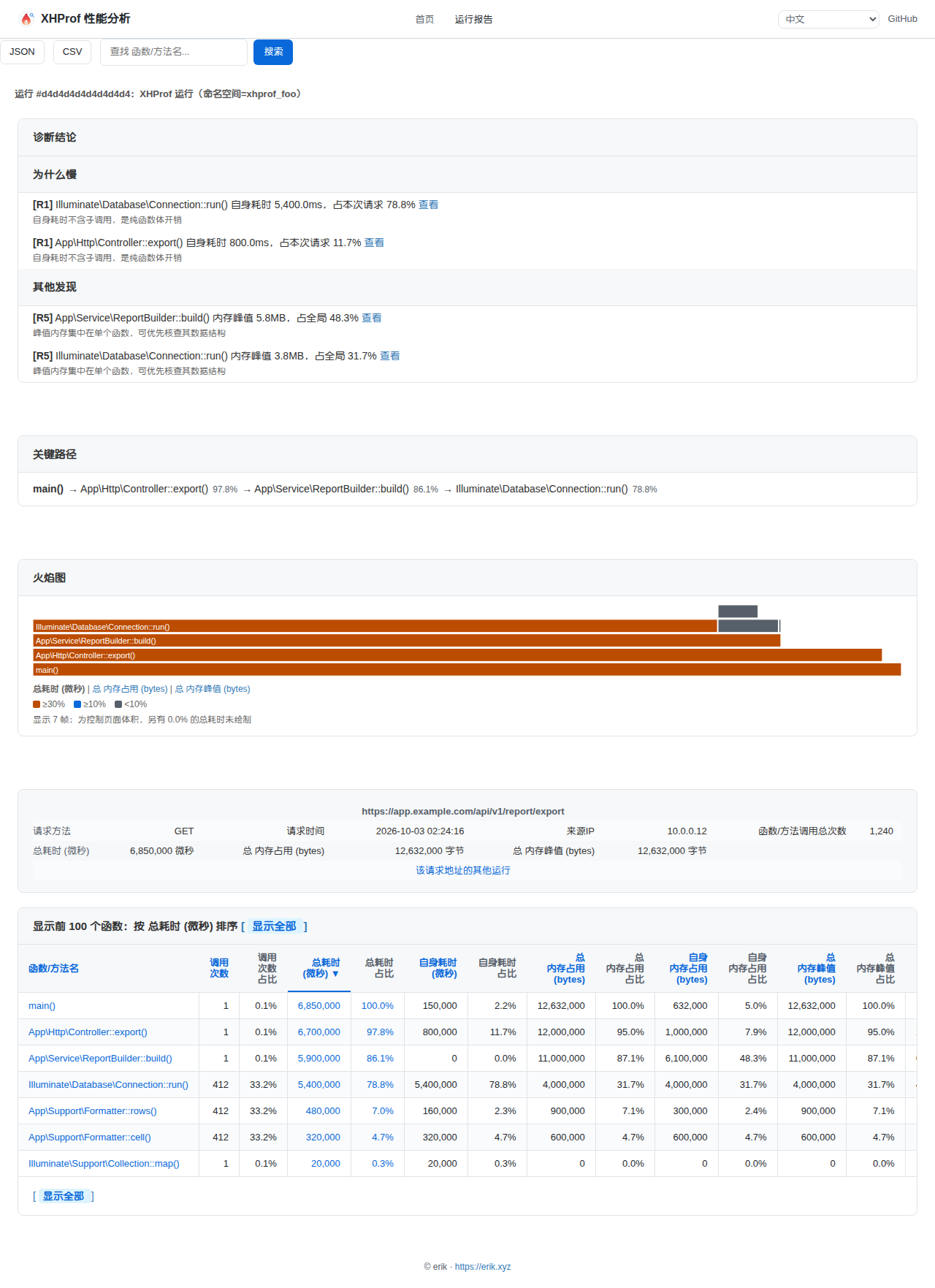Click the XHProf flame logo icon
The width and height of the screenshot is (935, 1288).
click(27, 19)
